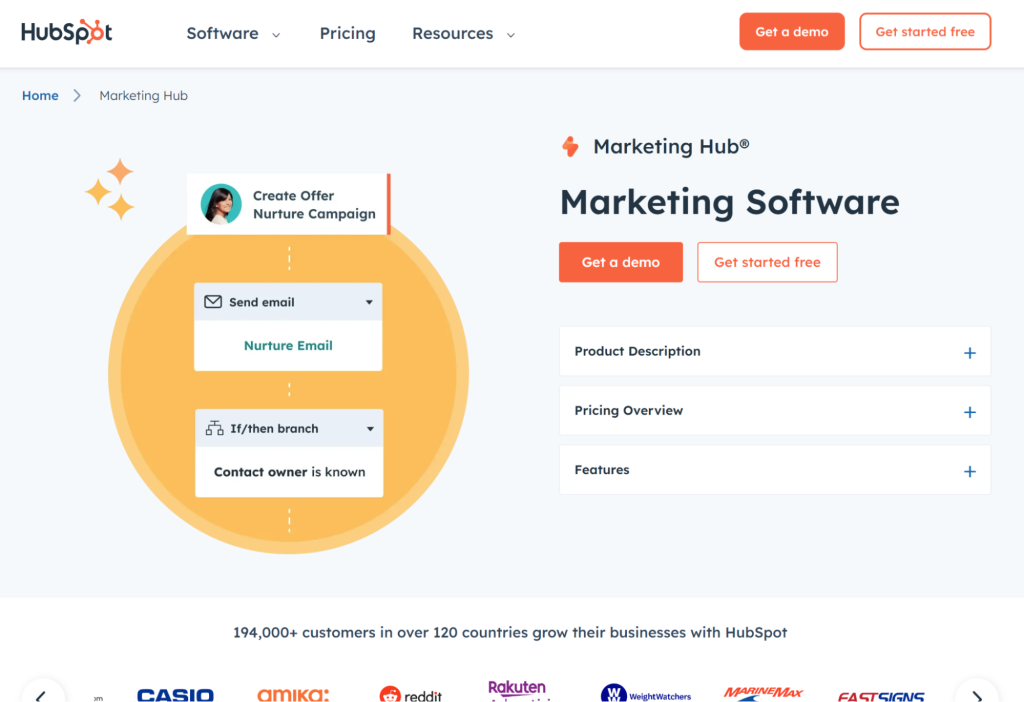Viewport: 1024px width, 702px height.
Task: Click the WeightWatchers logo
Action: pos(644,692)
